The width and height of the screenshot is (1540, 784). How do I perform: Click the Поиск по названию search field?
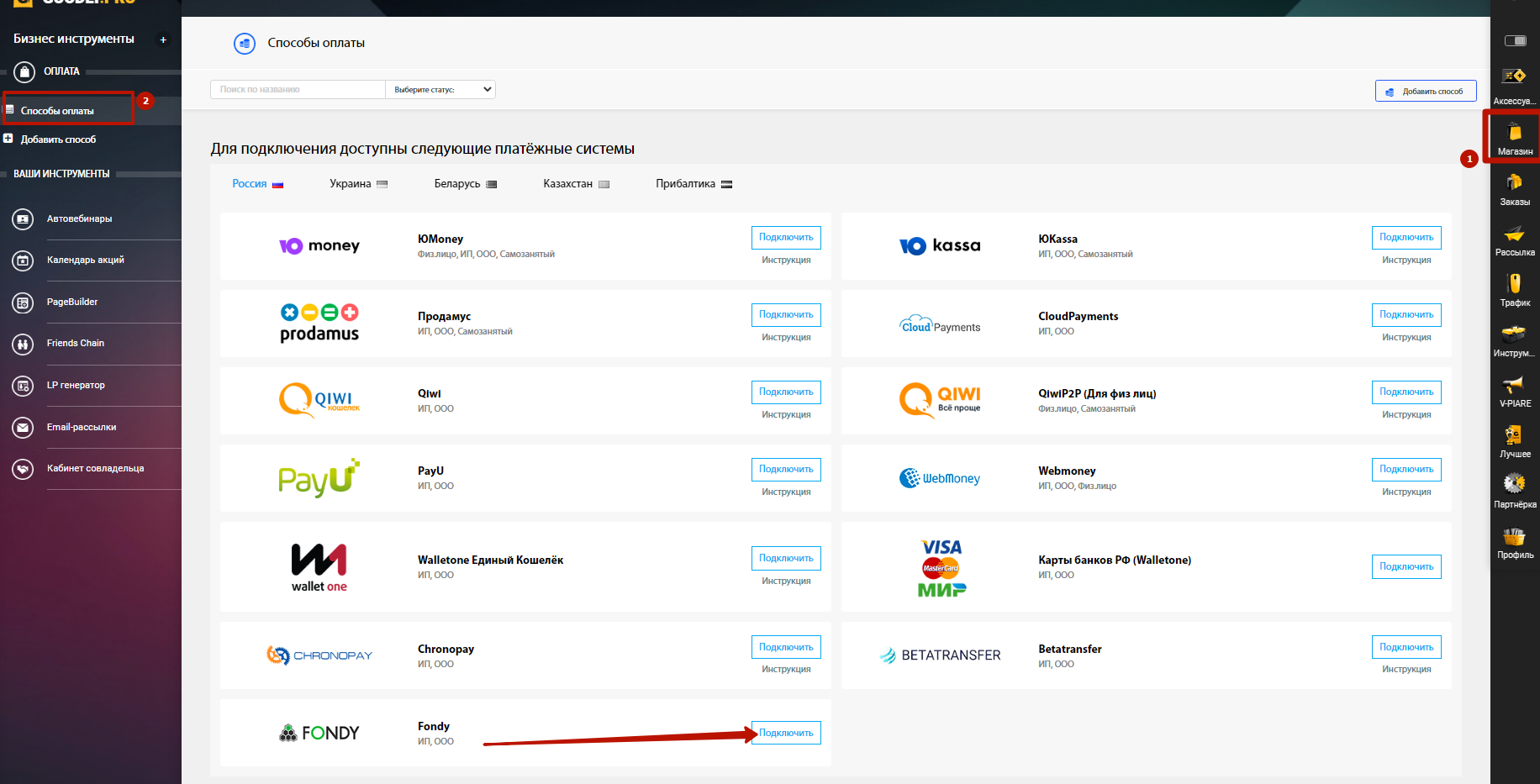click(x=298, y=90)
